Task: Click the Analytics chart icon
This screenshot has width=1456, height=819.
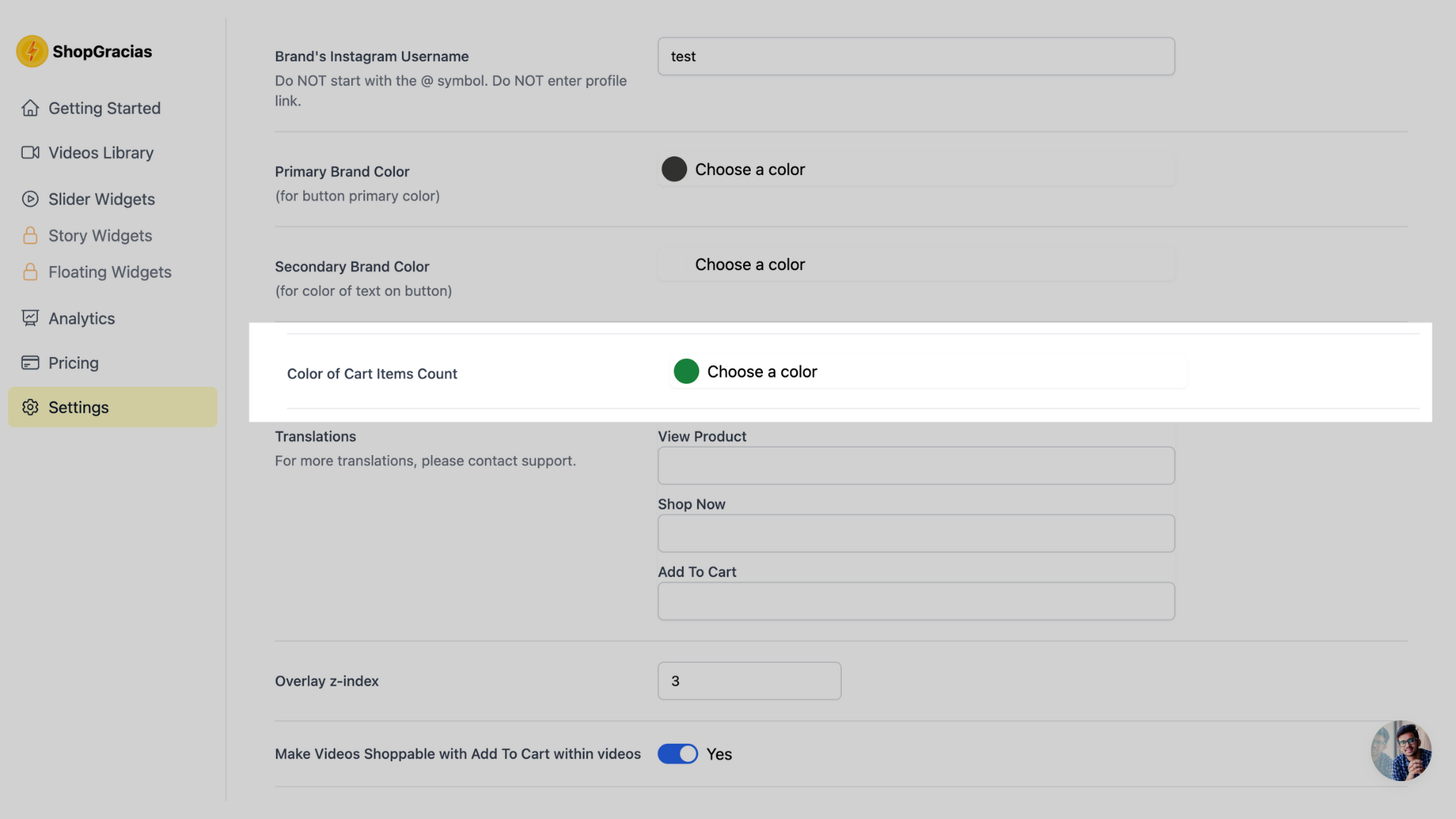Action: [x=30, y=318]
